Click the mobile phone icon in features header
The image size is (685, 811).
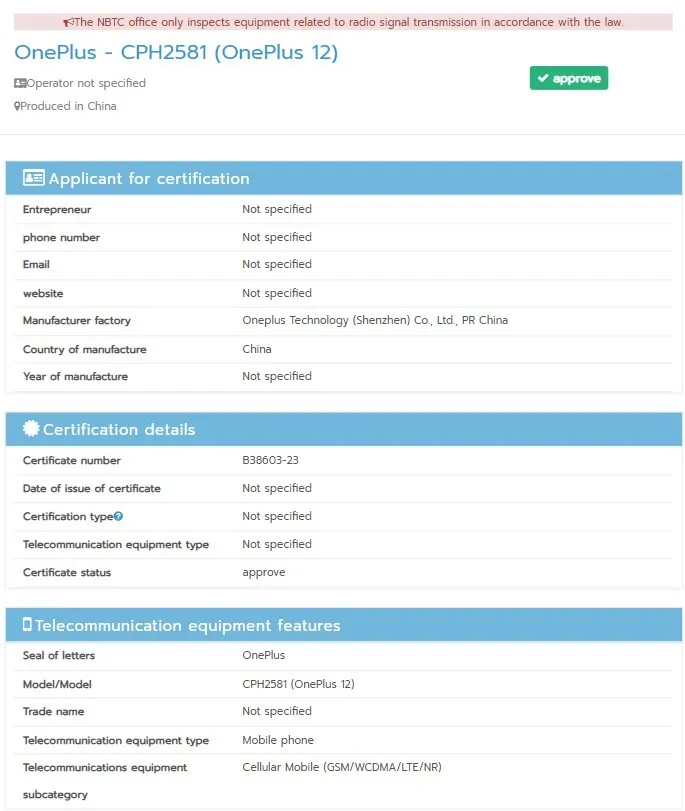pos(27,625)
